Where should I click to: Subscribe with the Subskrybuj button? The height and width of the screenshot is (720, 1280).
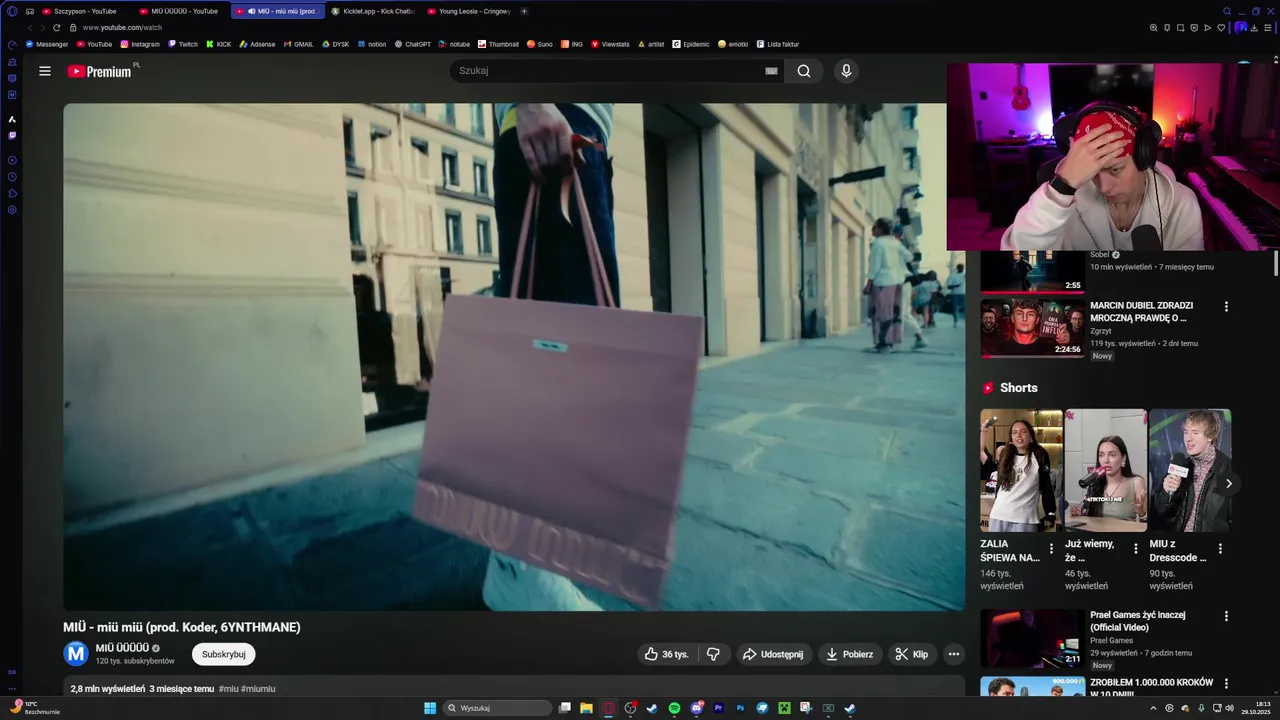[x=224, y=654]
